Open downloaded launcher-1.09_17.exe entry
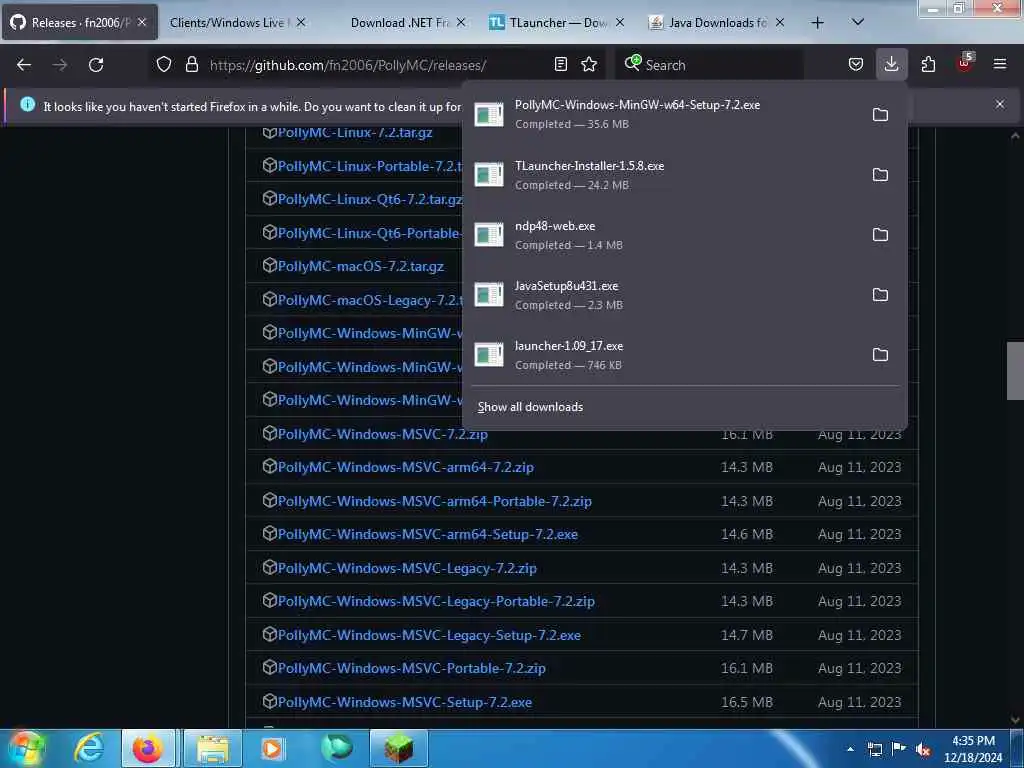 664,355
